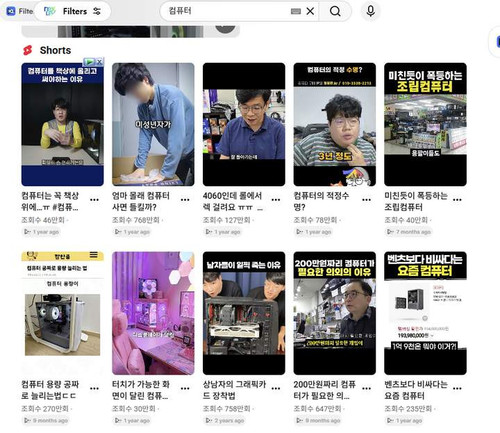500x433 pixels.
Task: Open the Filters button
Action: (72, 11)
